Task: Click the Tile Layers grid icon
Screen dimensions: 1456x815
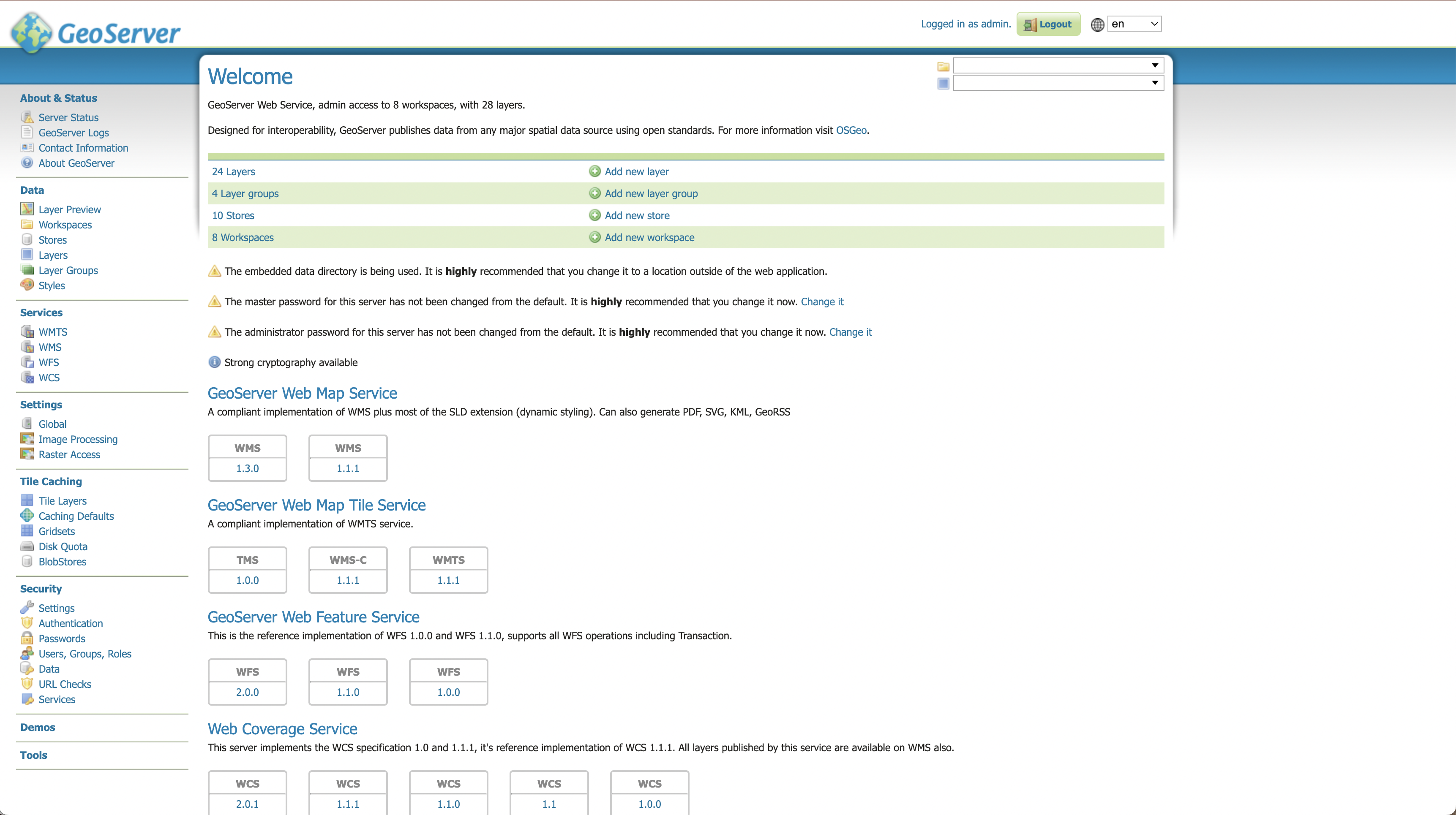Action: pos(27,500)
